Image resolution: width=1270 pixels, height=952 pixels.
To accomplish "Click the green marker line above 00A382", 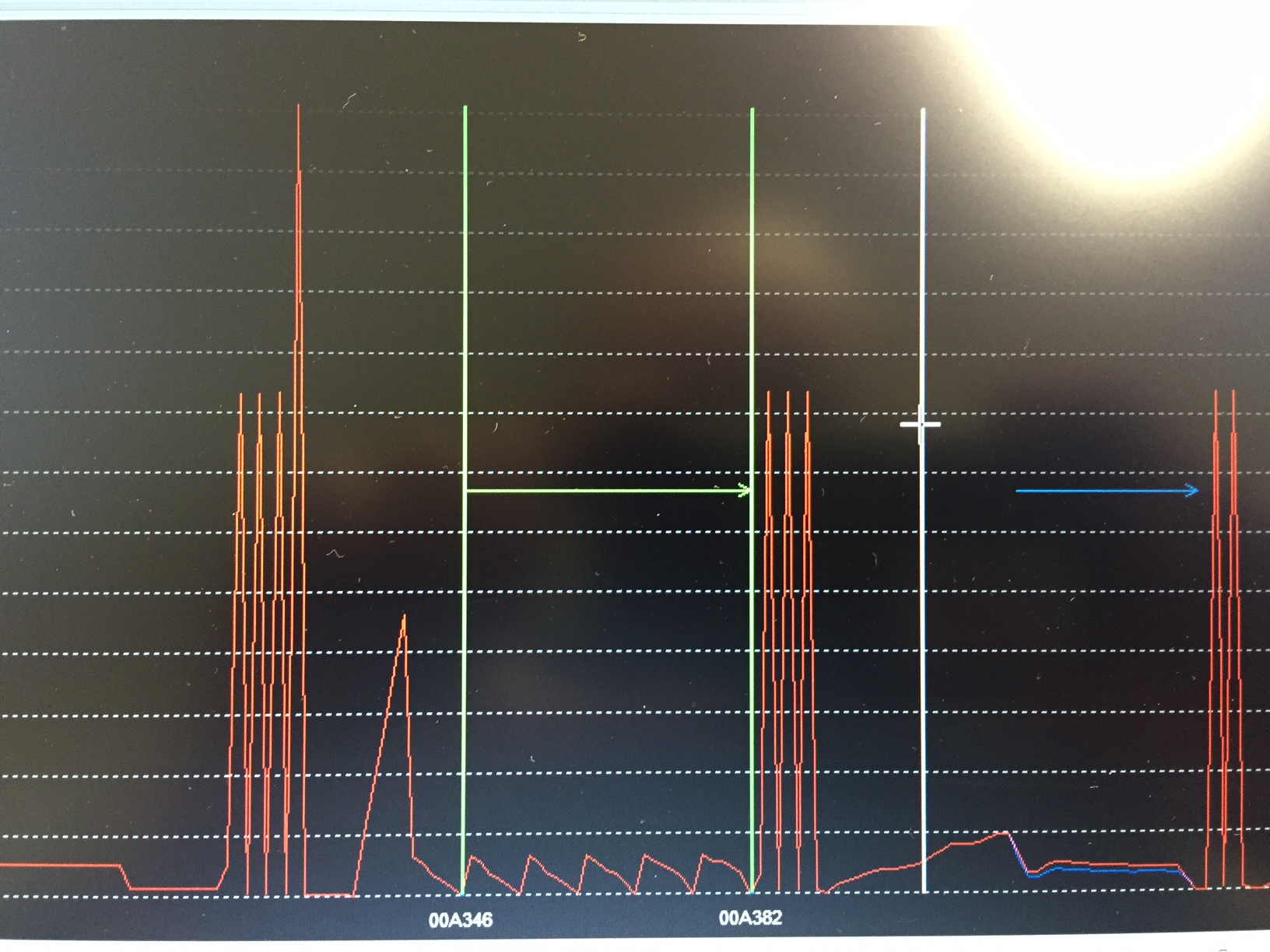I will pyautogui.click(x=753, y=311).
